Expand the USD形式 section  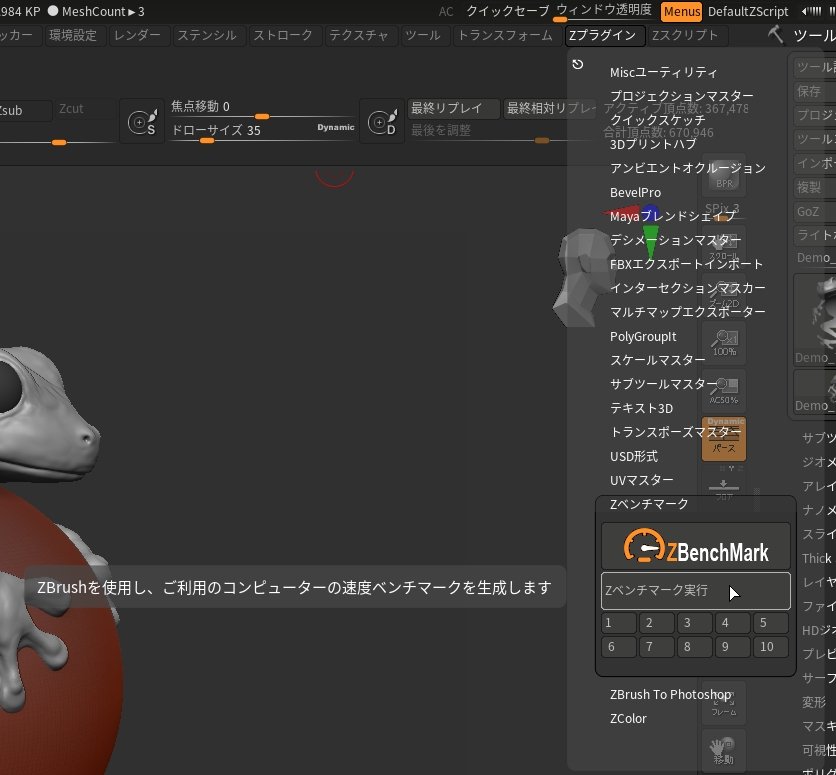(x=634, y=456)
